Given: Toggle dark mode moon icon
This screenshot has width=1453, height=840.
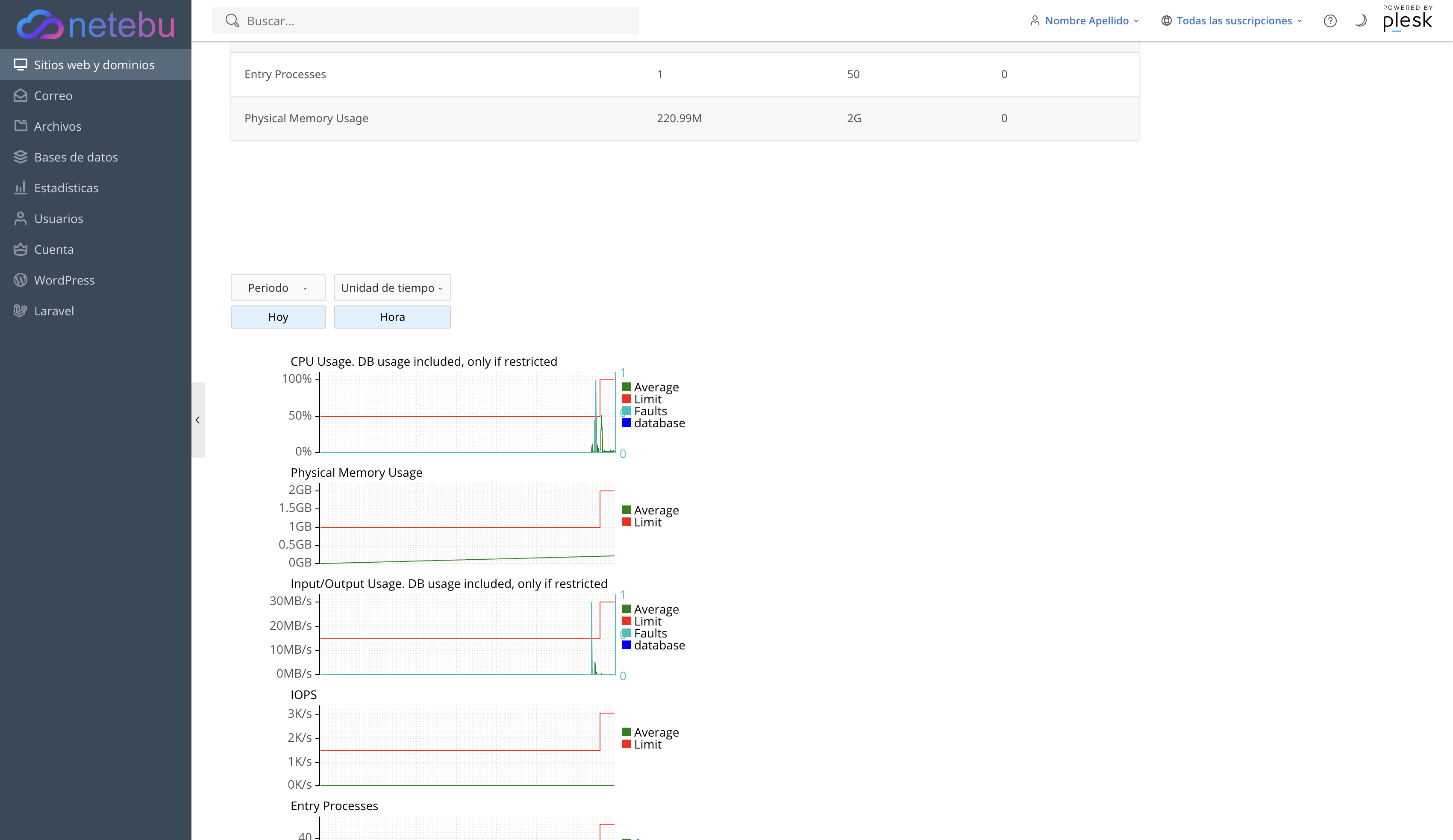Looking at the screenshot, I should (1360, 21).
